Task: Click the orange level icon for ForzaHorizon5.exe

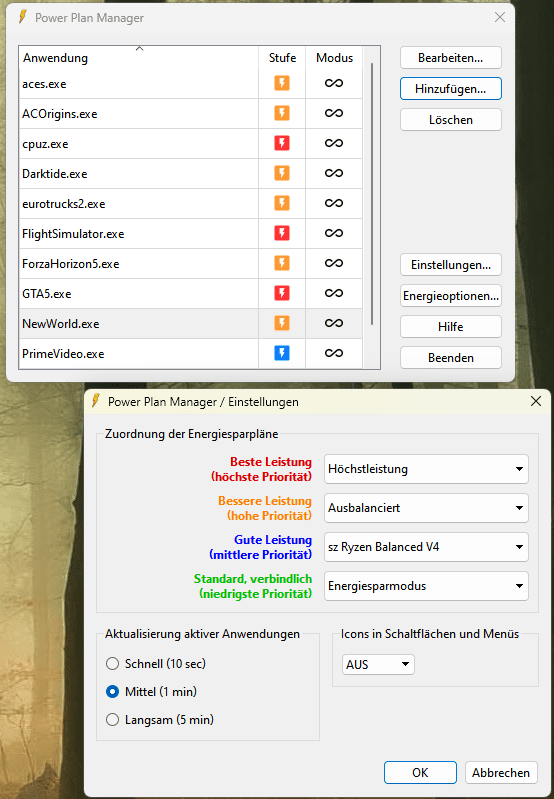Action: coord(282,263)
